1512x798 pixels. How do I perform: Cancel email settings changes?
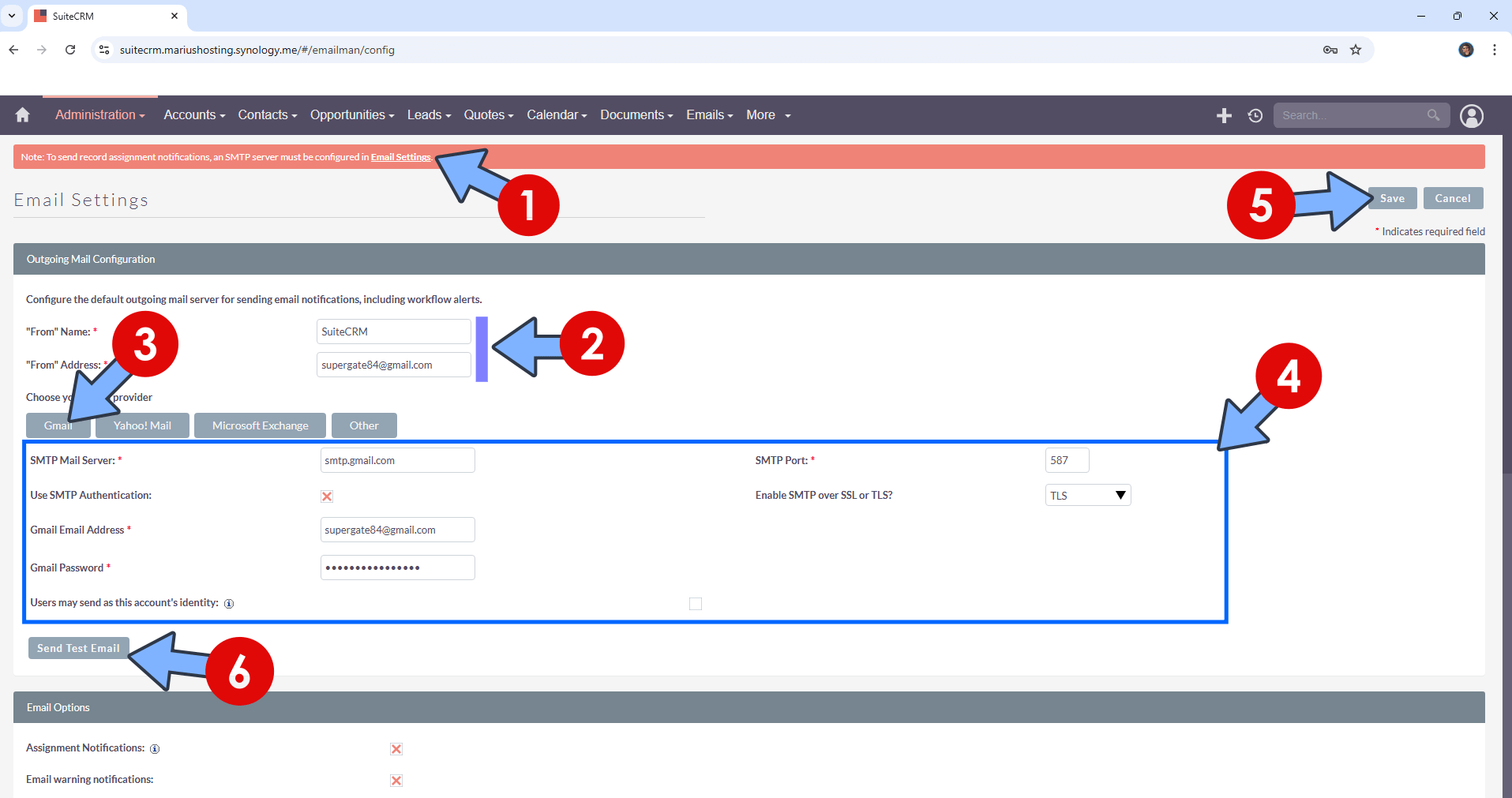click(1453, 198)
